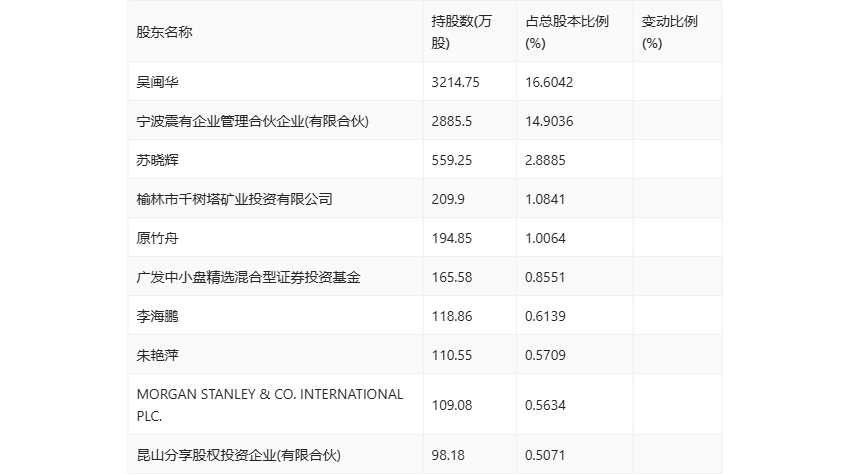
Task: Select shareholder name 朱艳萍
Action: tap(157, 355)
